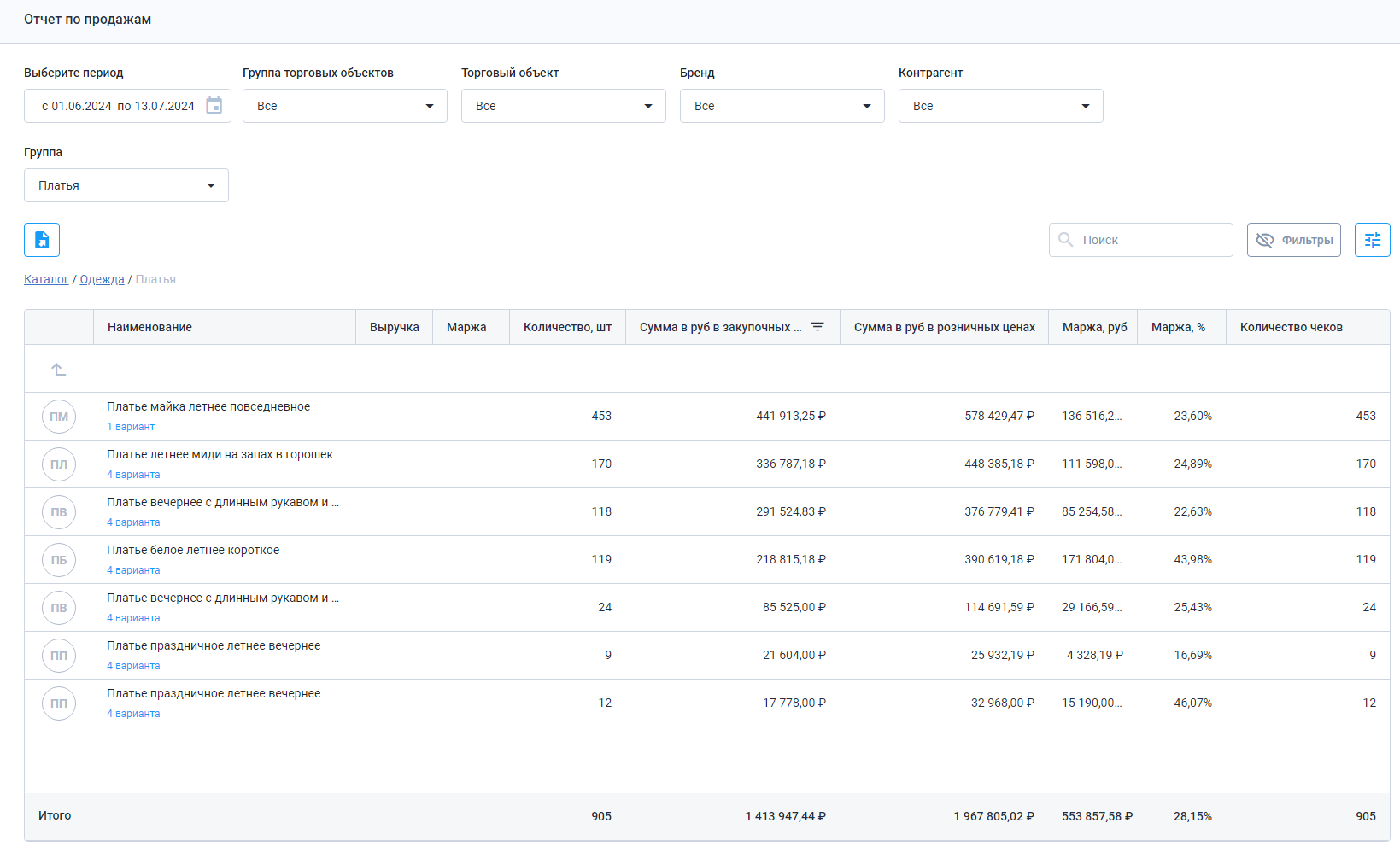Toggle the Фильтры visibility button
The image size is (1400, 852).
(1293, 240)
